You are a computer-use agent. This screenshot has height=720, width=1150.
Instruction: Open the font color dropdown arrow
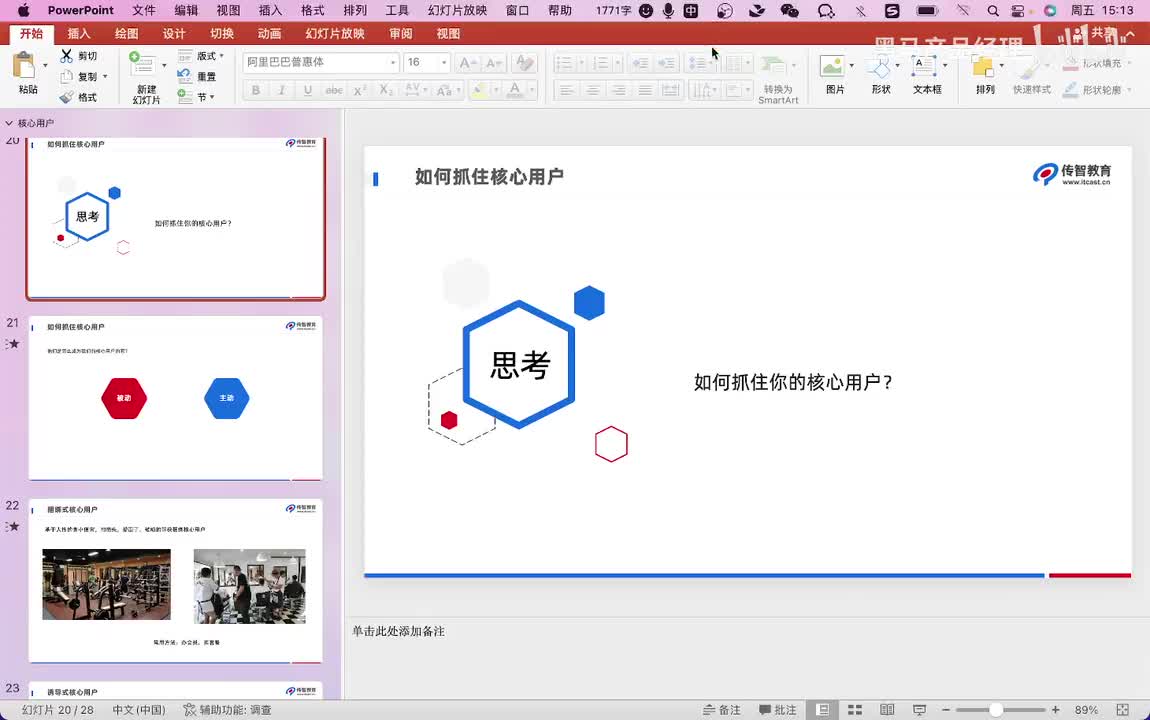532,90
